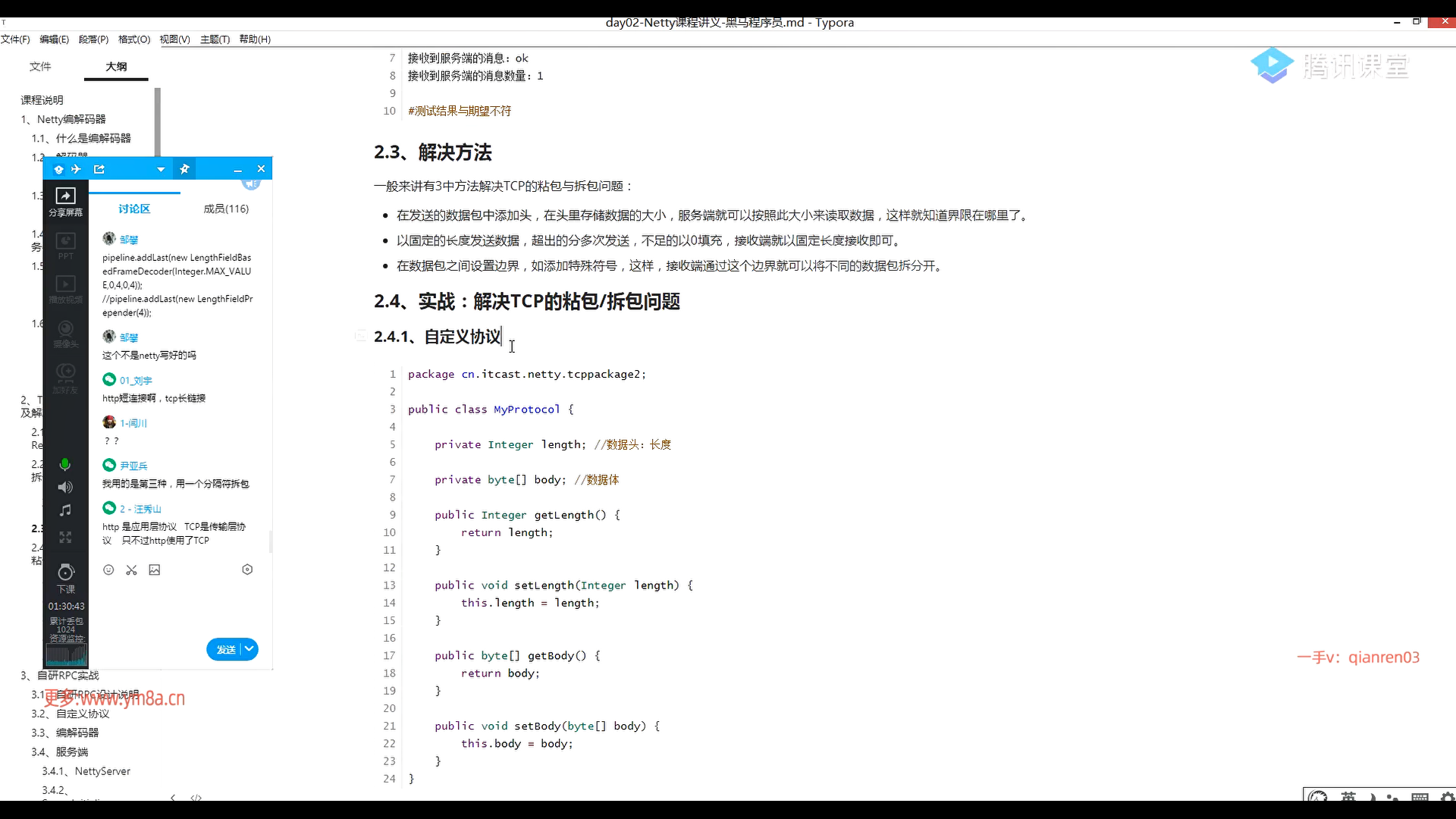Viewport: 1456px width, 819px height.
Task: Click the scissors screenshot icon
Action: pos(131,570)
